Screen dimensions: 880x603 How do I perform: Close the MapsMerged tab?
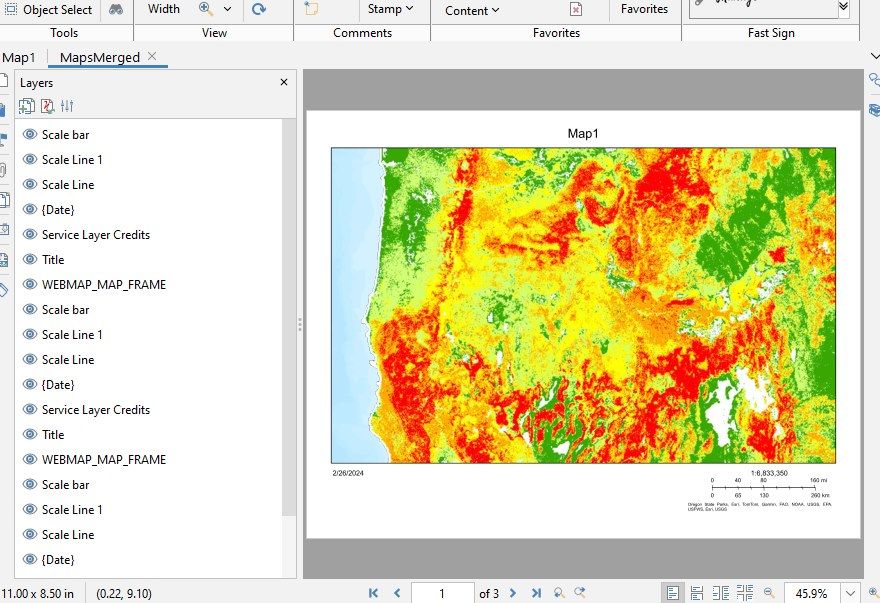(152, 56)
